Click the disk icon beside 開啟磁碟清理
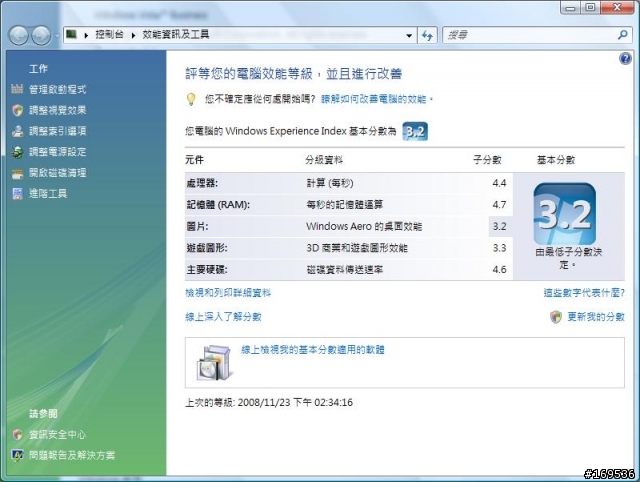This screenshot has width=640, height=482. [17, 173]
